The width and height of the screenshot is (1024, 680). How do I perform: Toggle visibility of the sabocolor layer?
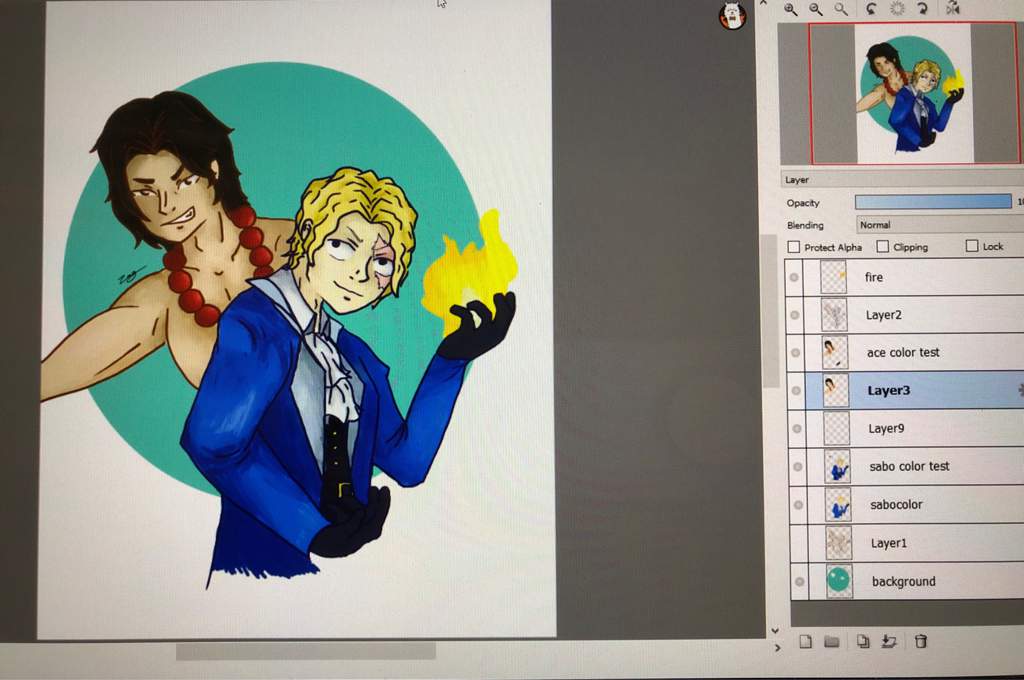798,504
